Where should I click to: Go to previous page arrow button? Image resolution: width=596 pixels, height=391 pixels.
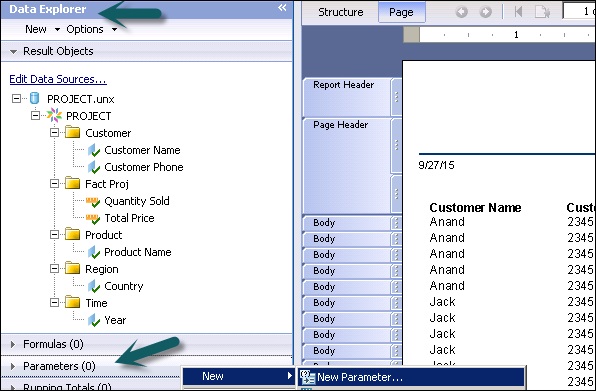pos(462,12)
